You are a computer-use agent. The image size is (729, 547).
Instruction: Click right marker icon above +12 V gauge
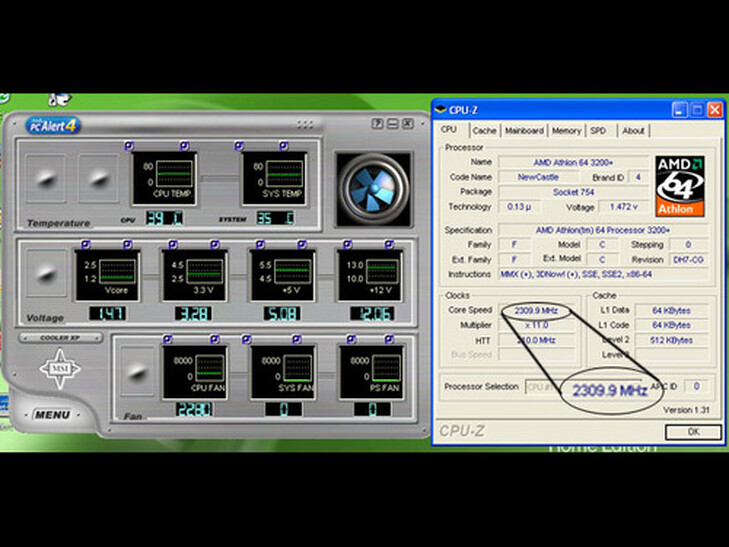coord(389,244)
